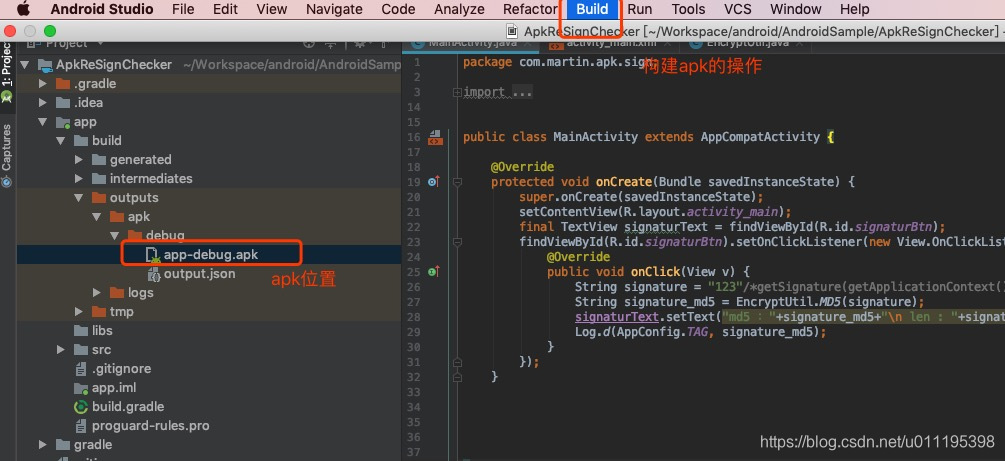Open the Analyze menu
The width and height of the screenshot is (1005, 461).
click(x=460, y=9)
